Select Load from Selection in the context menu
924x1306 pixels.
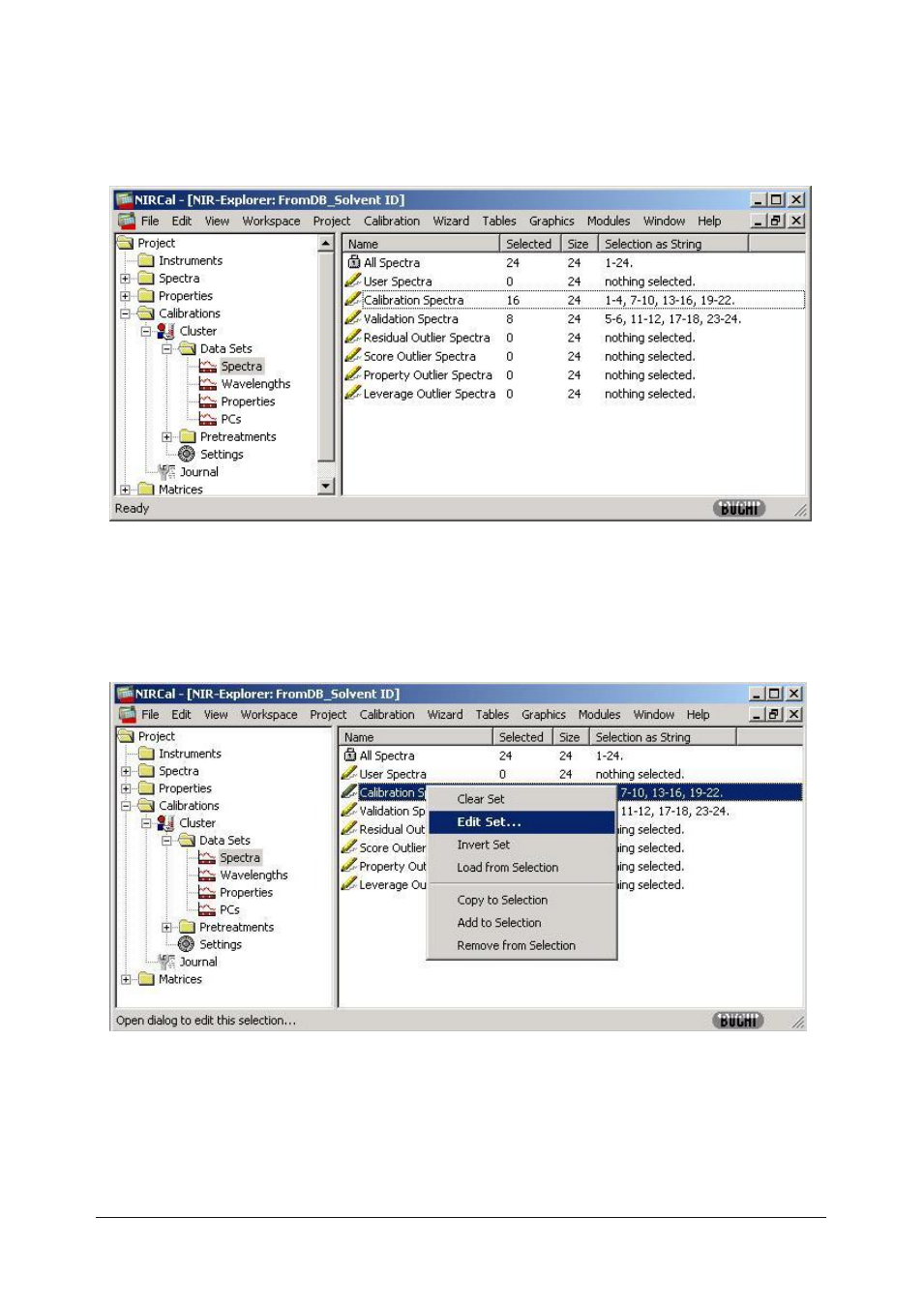(522, 868)
